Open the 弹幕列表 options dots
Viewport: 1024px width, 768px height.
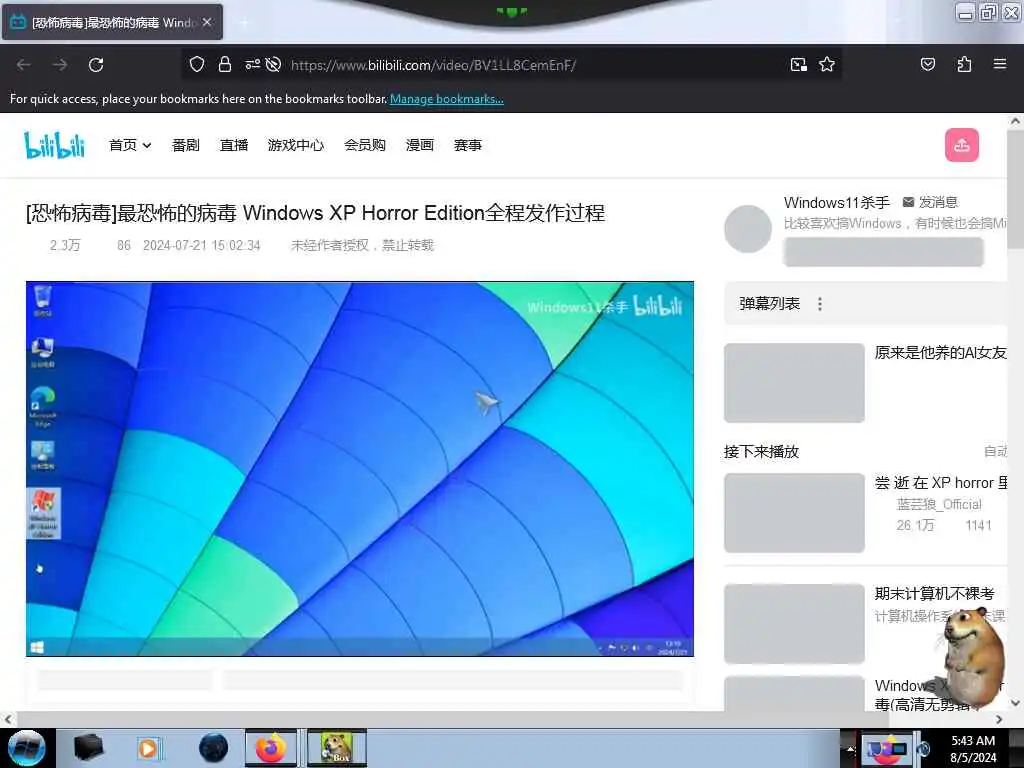[820, 304]
